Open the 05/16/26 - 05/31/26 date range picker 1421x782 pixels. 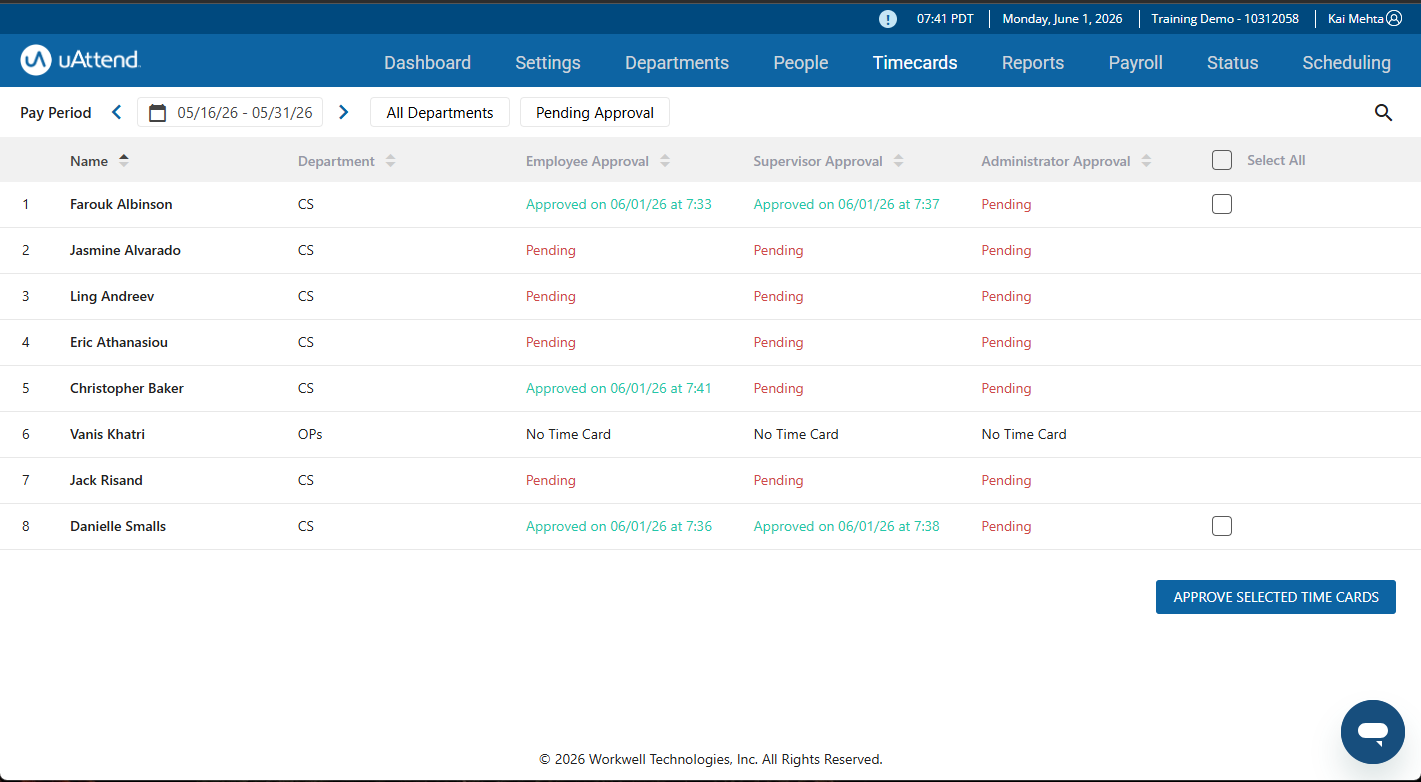(x=230, y=113)
